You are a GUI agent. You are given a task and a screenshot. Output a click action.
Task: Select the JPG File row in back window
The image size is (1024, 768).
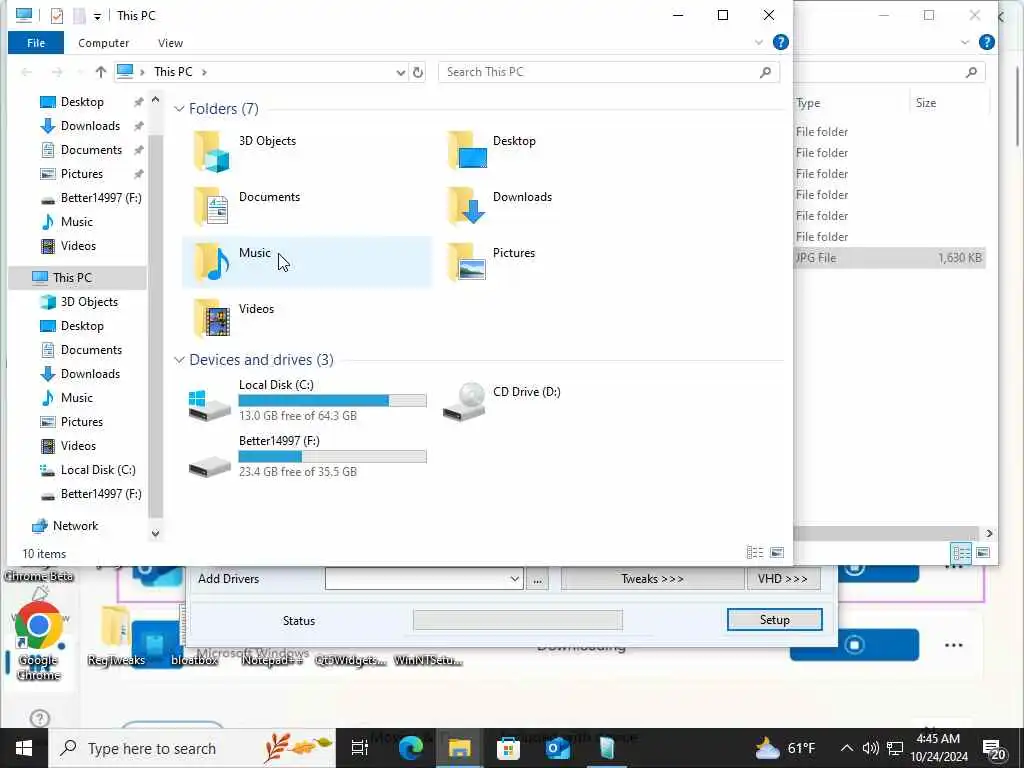point(889,258)
